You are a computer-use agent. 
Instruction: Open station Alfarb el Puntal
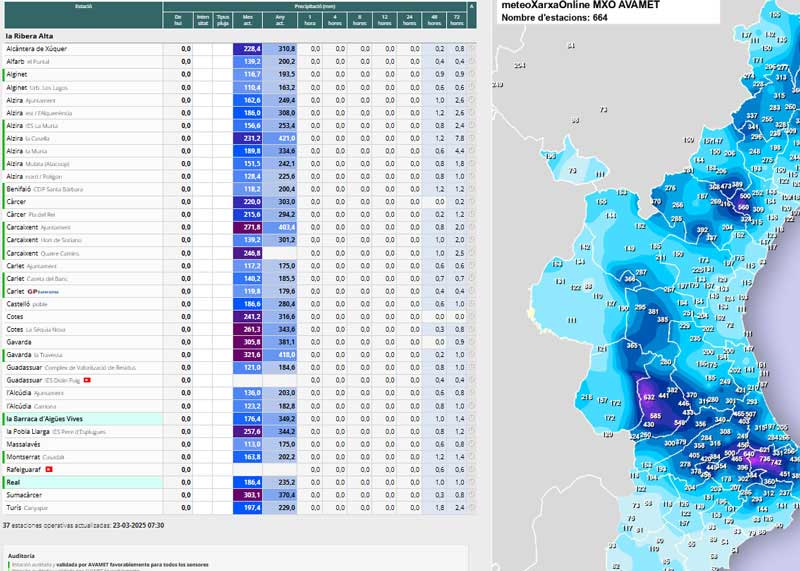[x=28, y=62]
